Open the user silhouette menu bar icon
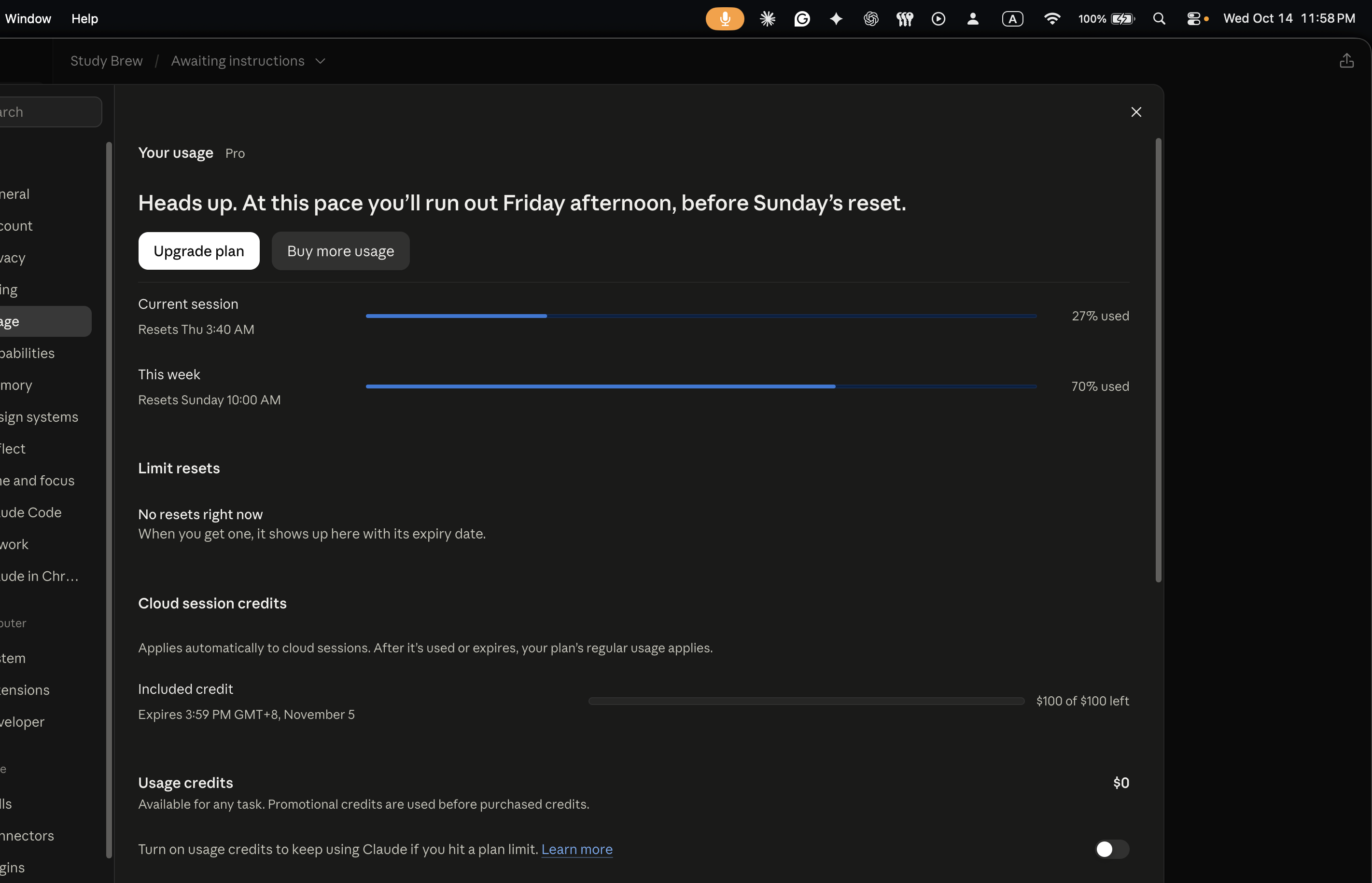1372x883 pixels. point(973,19)
